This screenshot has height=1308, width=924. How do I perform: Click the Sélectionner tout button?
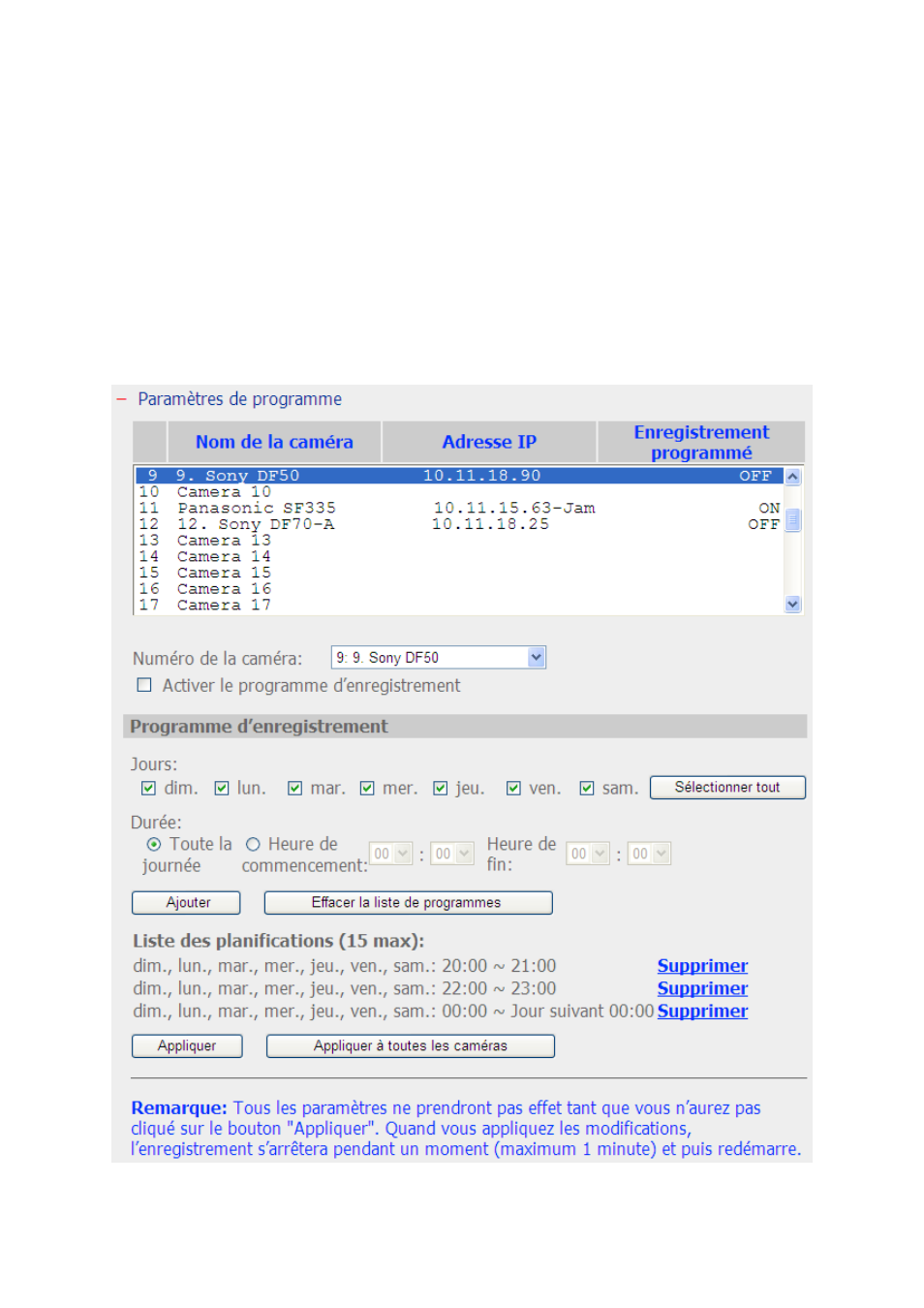(726, 788)
